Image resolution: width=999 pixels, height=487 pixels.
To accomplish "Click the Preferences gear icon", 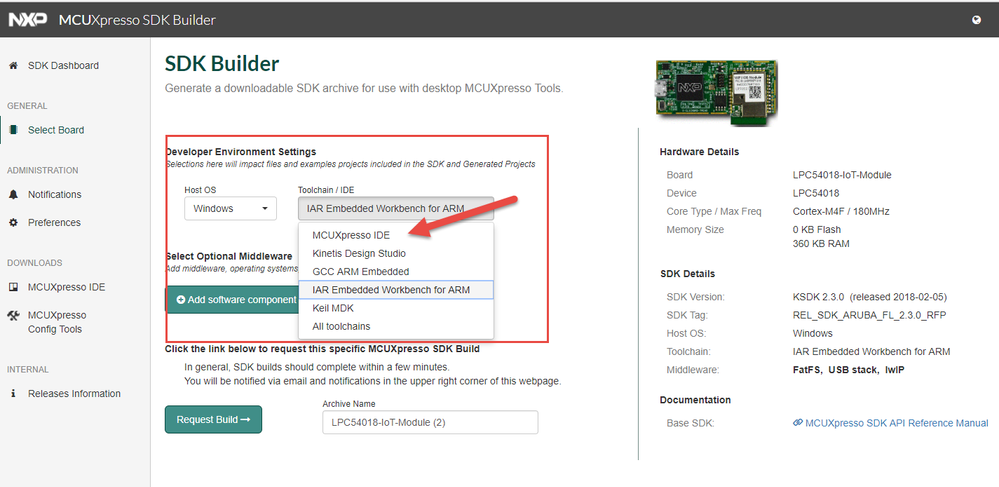I will click(13, 222).
